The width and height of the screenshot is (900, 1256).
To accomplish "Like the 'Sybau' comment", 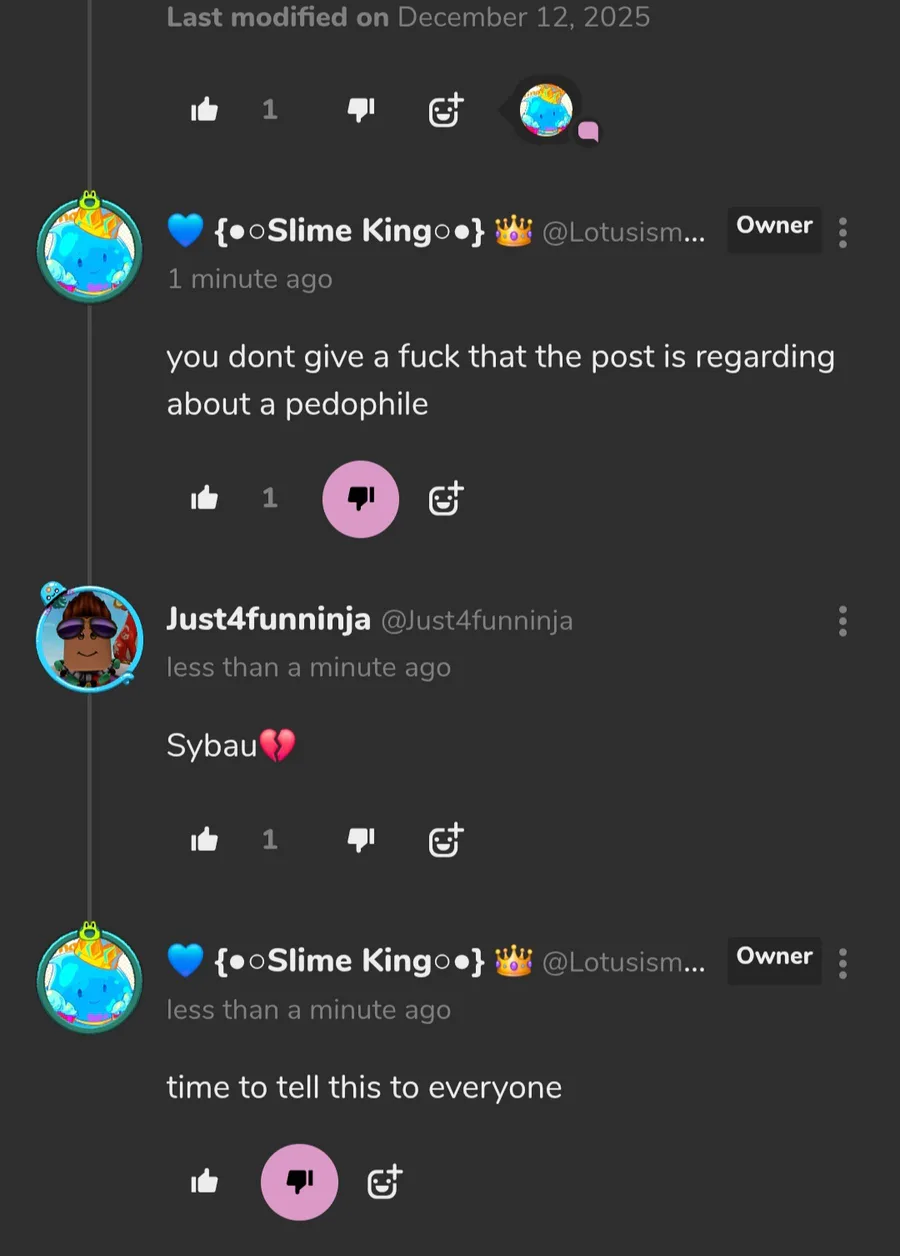I will coord(205,840).
